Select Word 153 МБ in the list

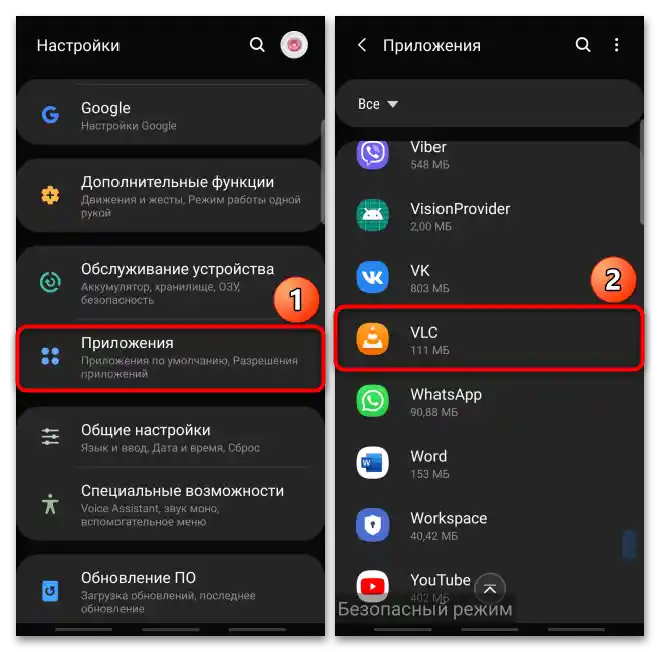[x=490, y=463]
